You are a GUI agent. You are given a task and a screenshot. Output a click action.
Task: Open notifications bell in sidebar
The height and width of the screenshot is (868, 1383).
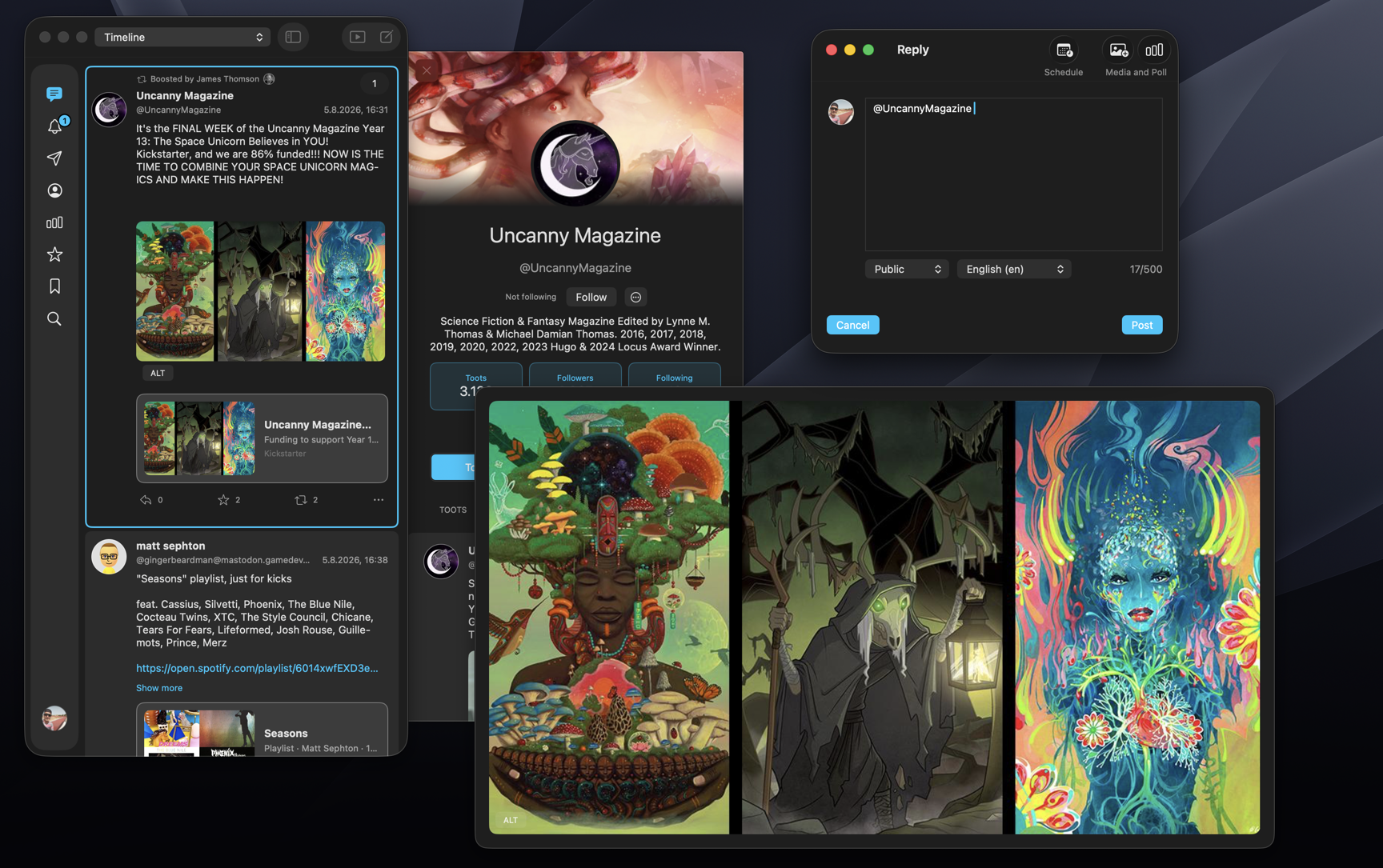pyautogui.click(x=54, y=126)
